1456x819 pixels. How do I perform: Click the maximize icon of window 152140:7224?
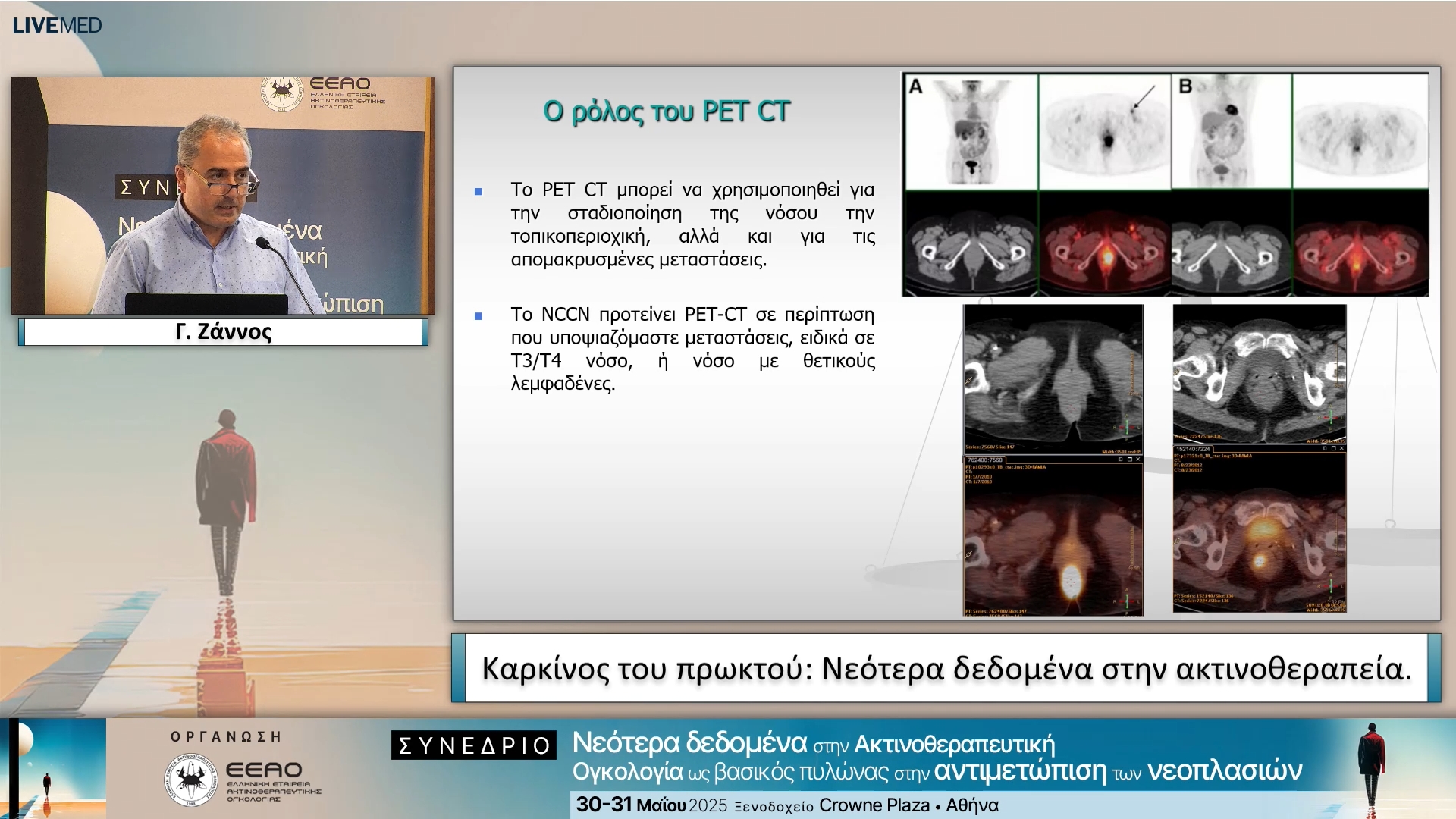[x=1333, y=448]
